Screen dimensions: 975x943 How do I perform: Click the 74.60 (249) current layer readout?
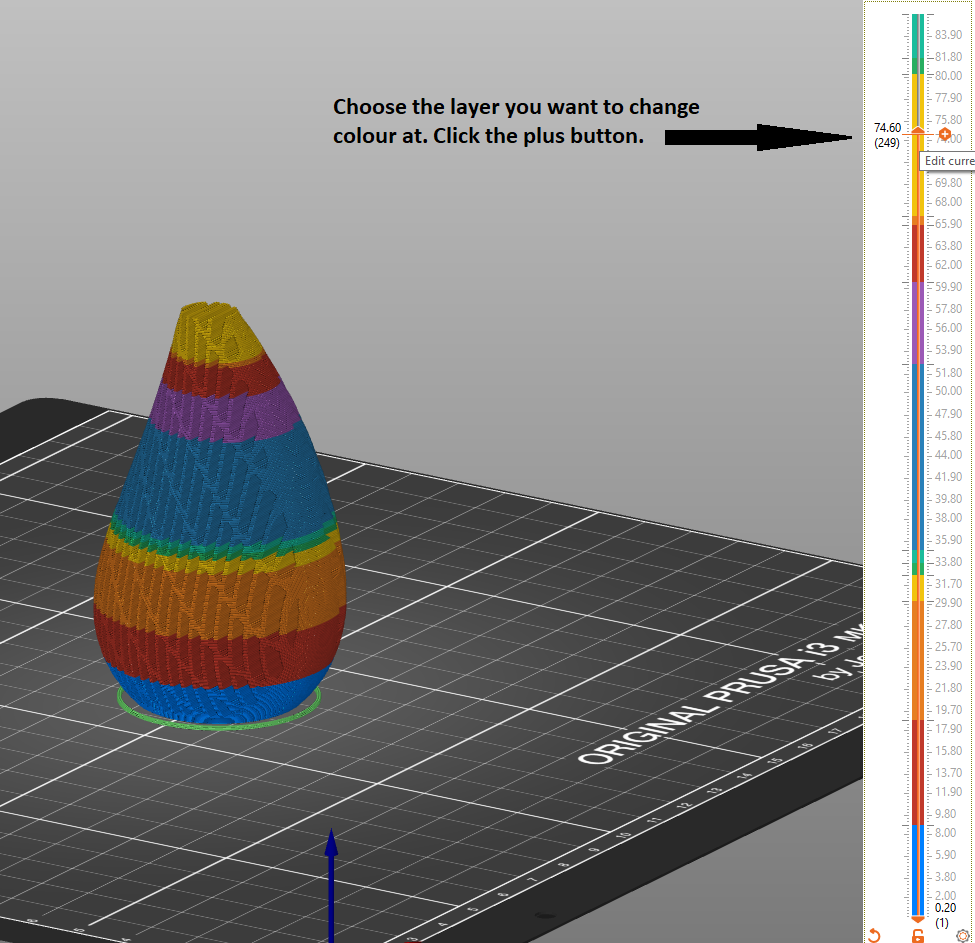pyautogui.click(x=887, y=135)
